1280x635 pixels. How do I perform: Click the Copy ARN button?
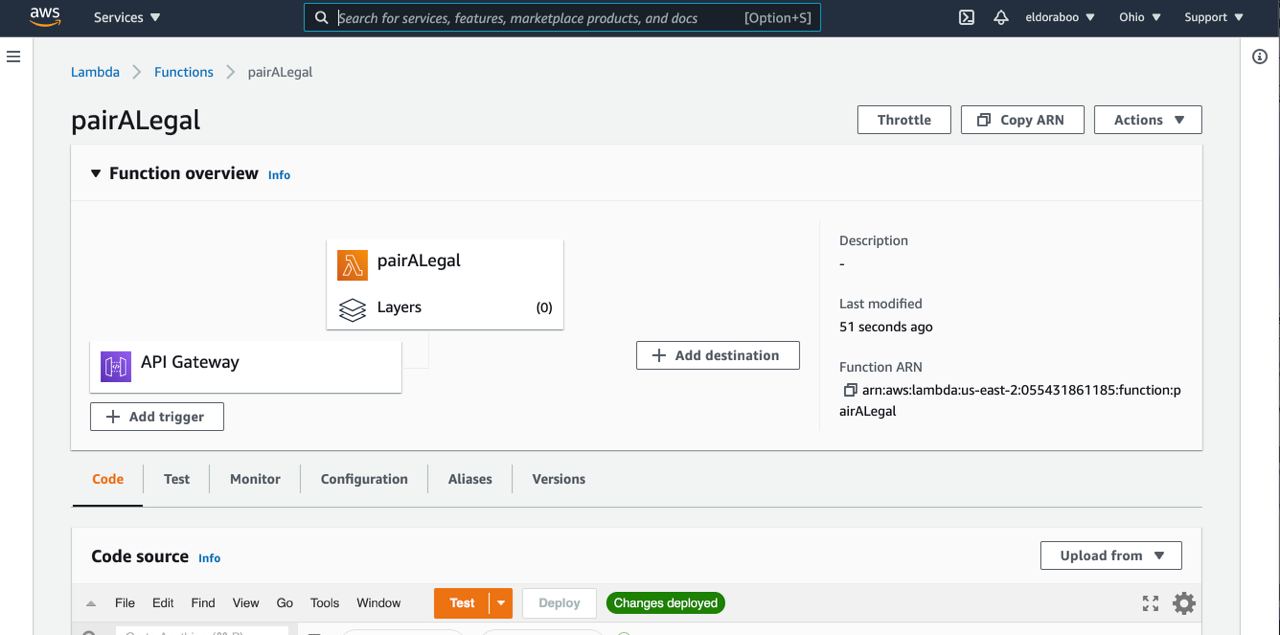(1022, 120)
